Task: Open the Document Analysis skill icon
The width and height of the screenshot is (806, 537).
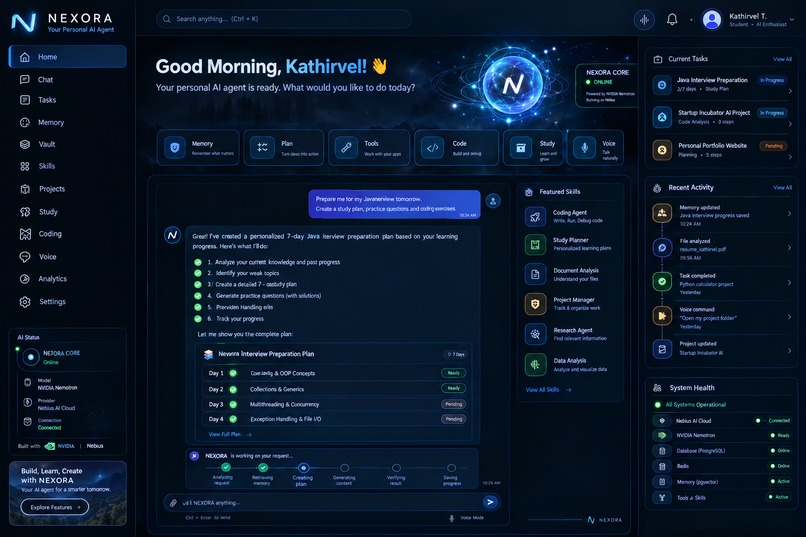Action: pos(535,274)
